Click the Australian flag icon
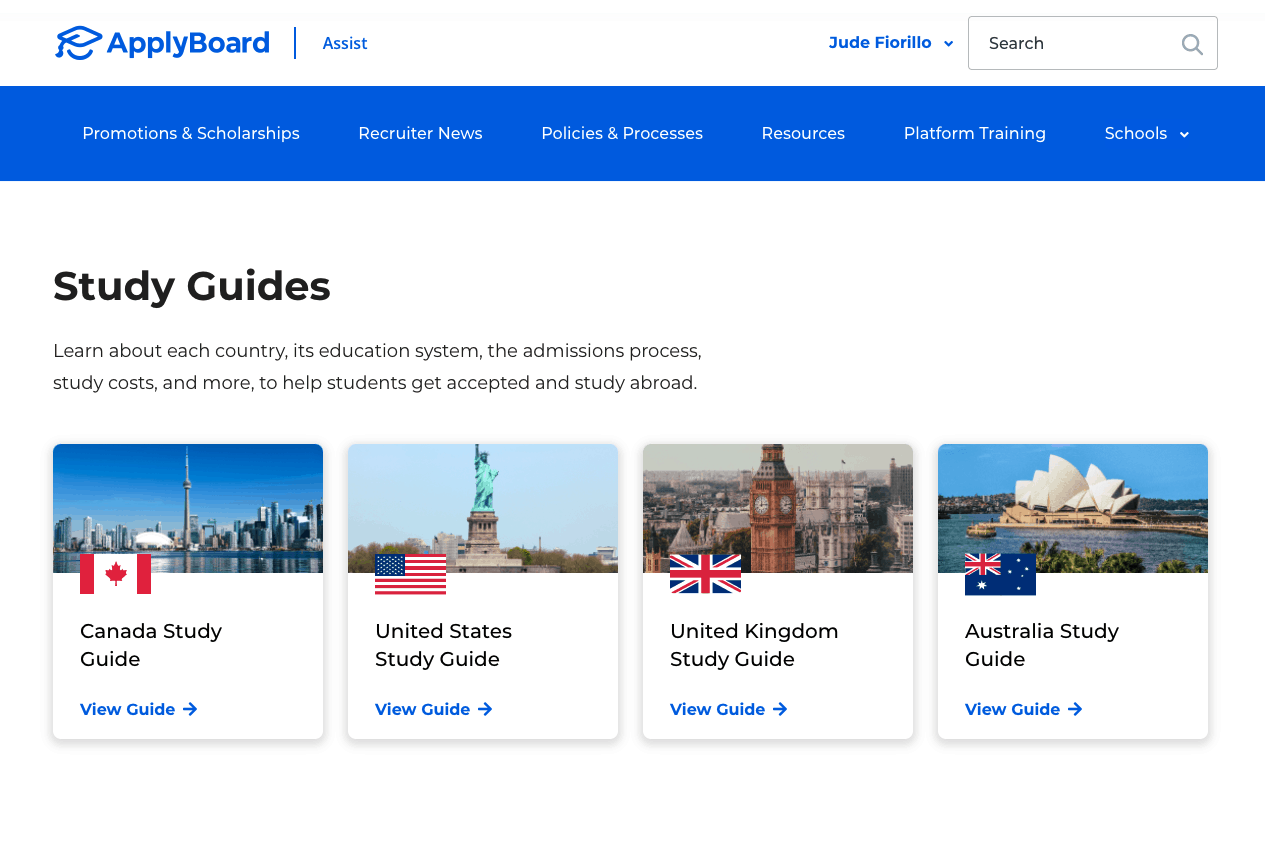Image resolution: width=1265 pixels, height=848 pixels. [x=1000, y=574]
